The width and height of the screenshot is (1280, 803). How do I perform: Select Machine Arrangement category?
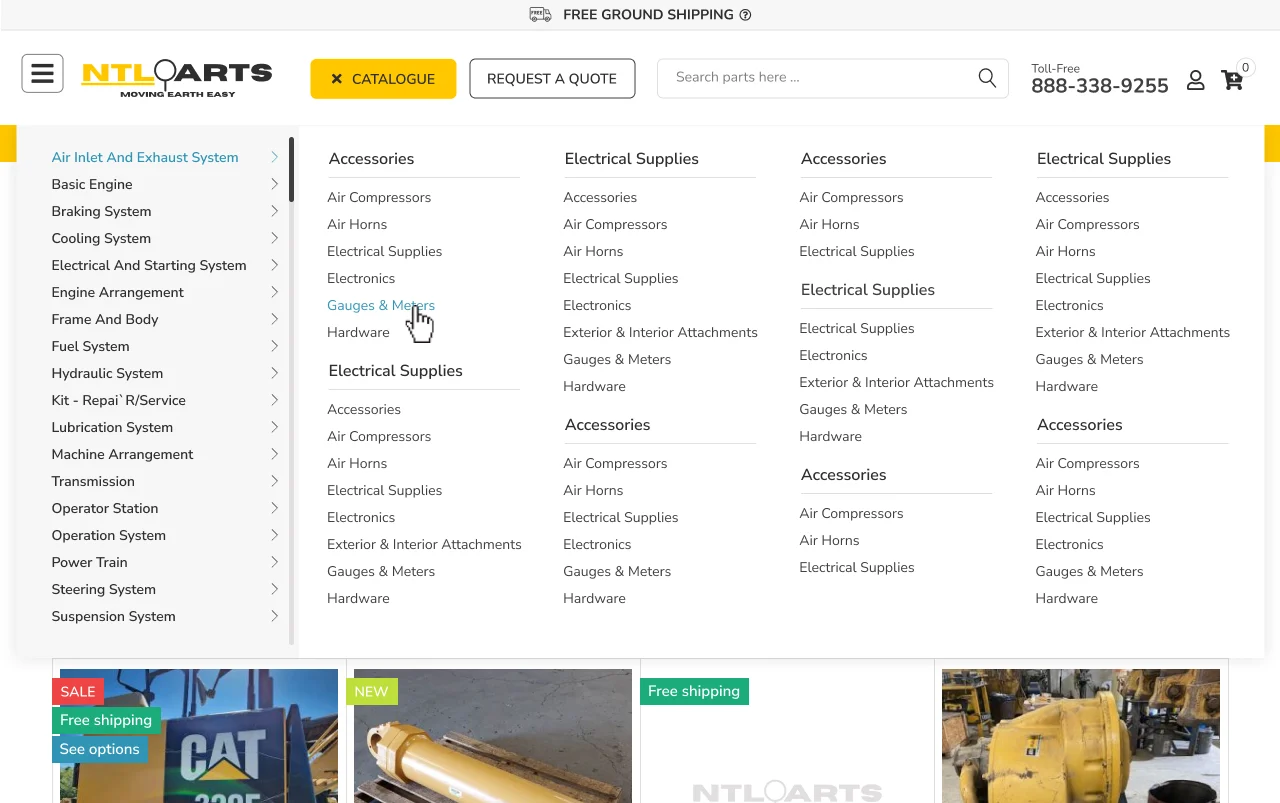pyautogui.click(x=122, y=454)
